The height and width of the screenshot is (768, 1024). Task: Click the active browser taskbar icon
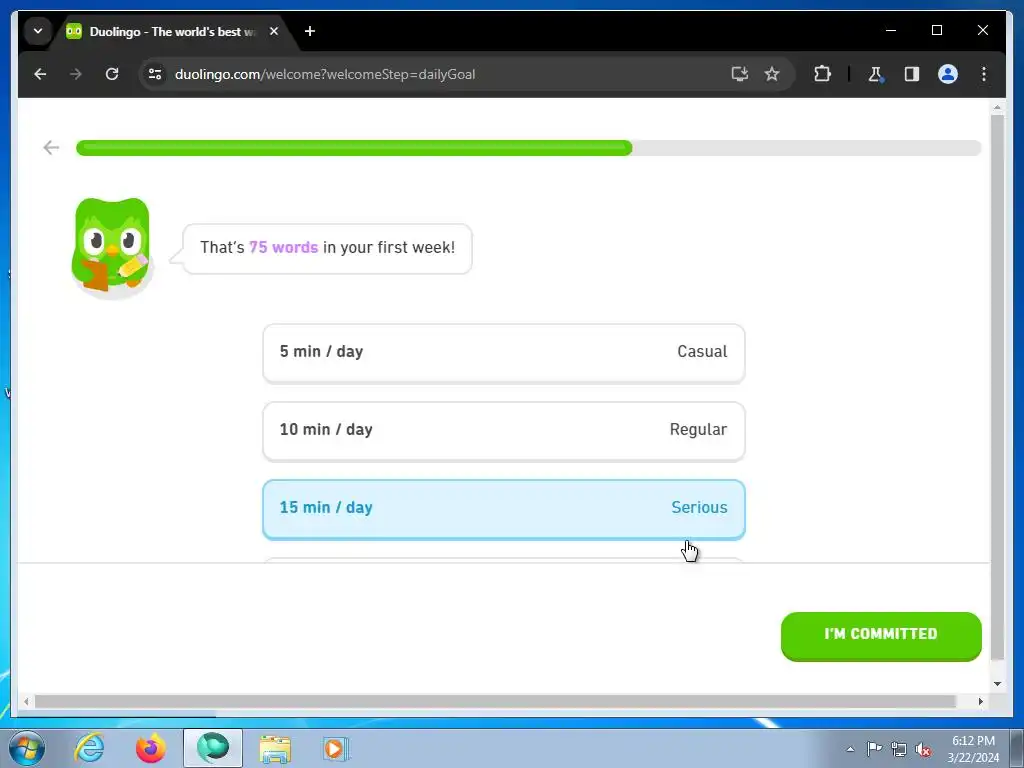click(213, 748)
